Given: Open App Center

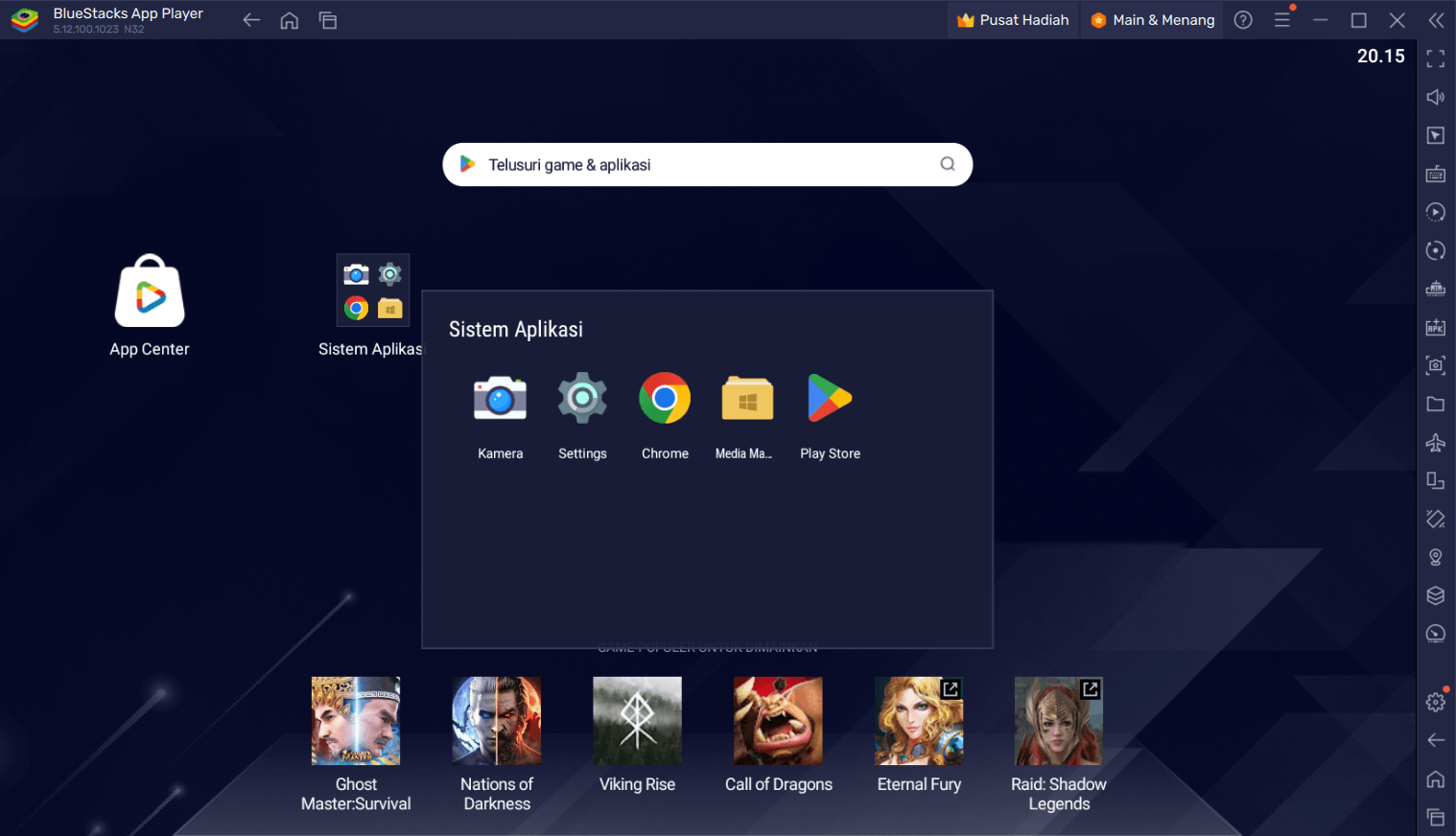Looking at the screenshot, I should click(x=150, y=291).
